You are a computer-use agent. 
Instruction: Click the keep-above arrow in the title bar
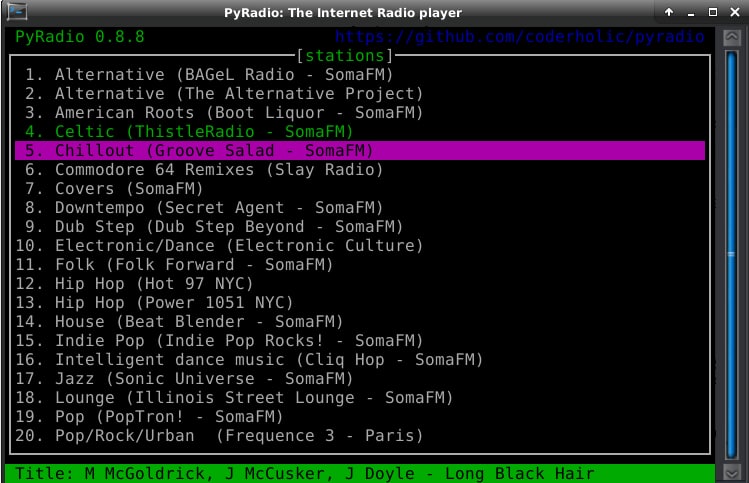tap(669, 12)
